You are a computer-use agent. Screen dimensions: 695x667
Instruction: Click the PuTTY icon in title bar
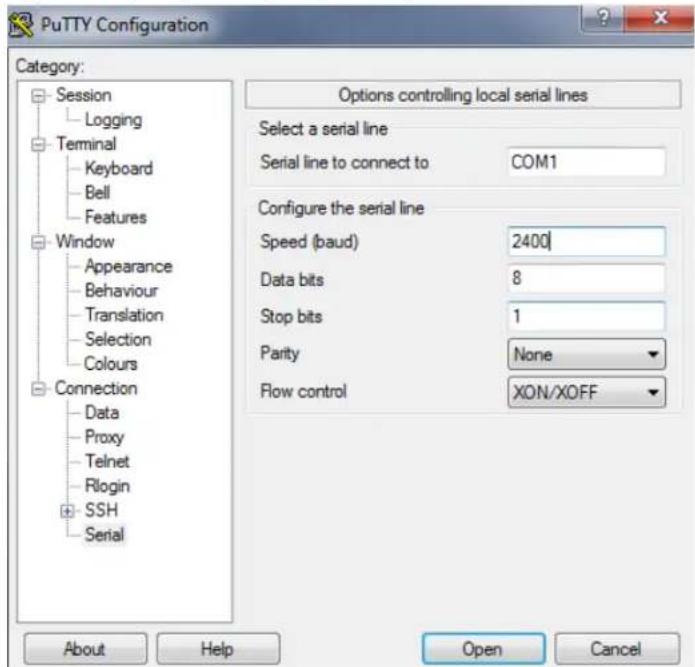21,25
